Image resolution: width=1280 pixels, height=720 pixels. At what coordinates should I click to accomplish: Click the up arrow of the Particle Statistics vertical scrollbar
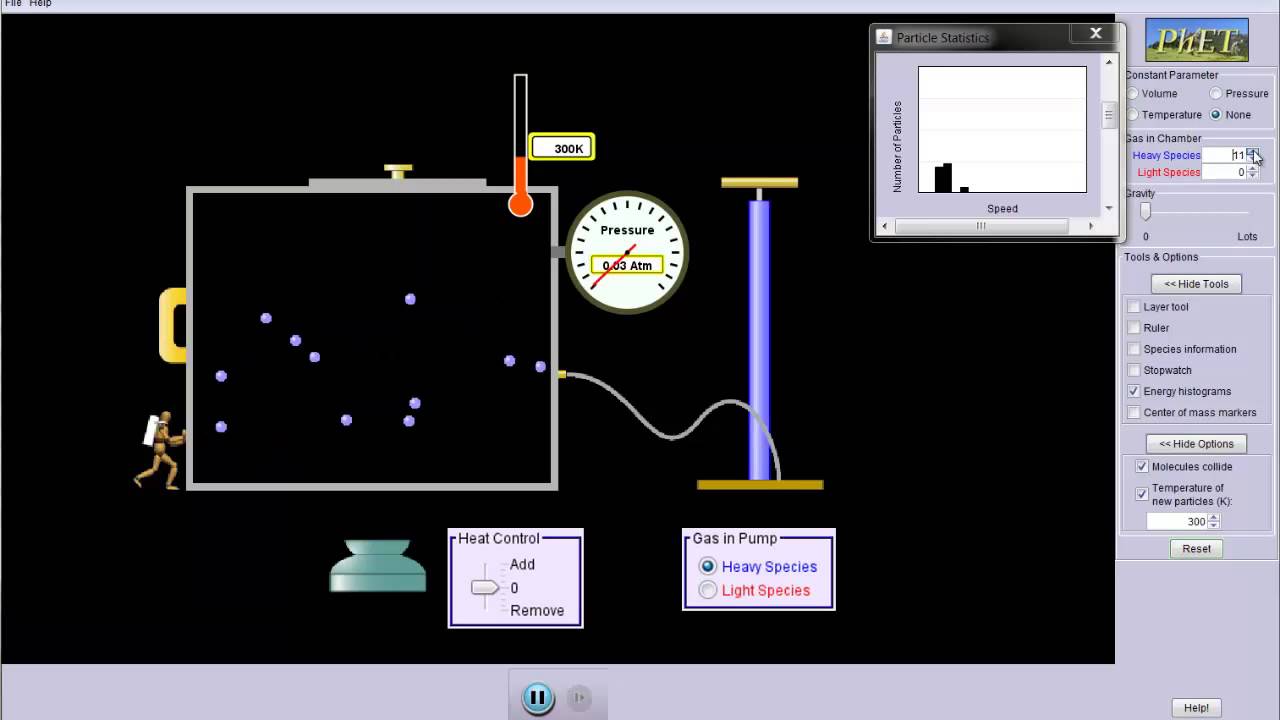(x=1108, y=62)
